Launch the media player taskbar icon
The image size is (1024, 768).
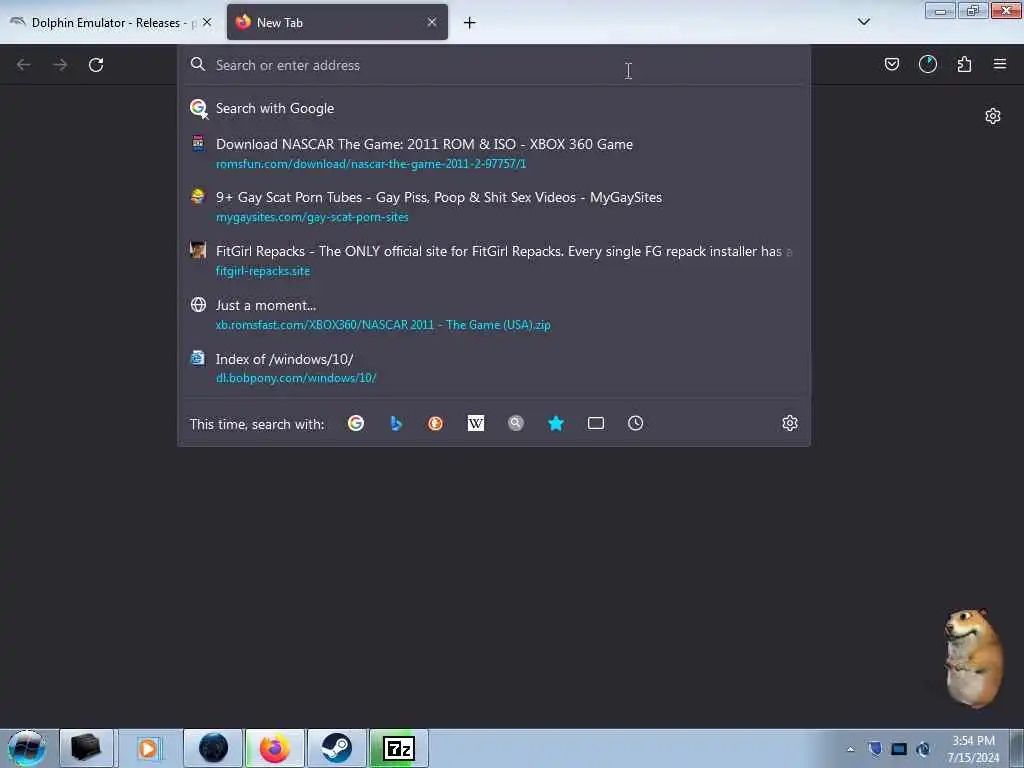point(148,748)
